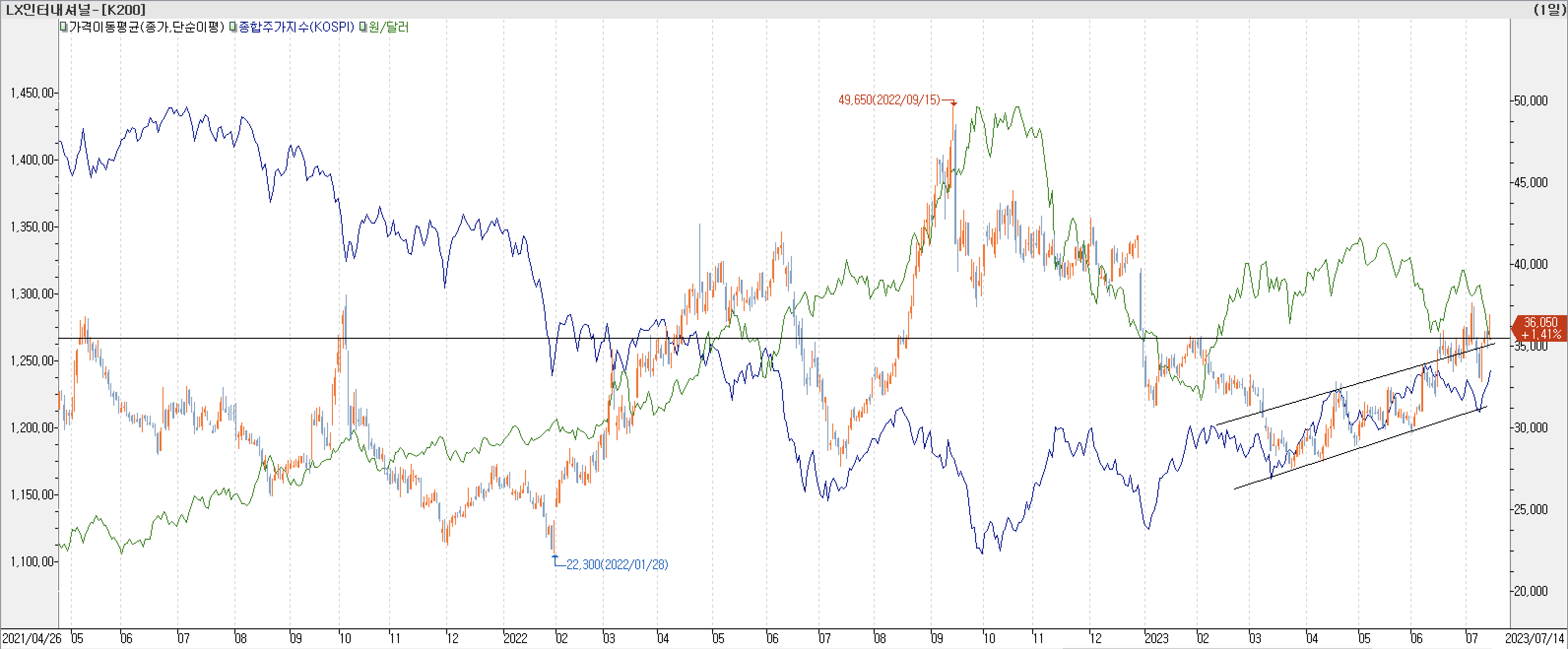Click the 2023 year label on time axis
Viewport: 1568px width, 649px height.
point(1156,638)
